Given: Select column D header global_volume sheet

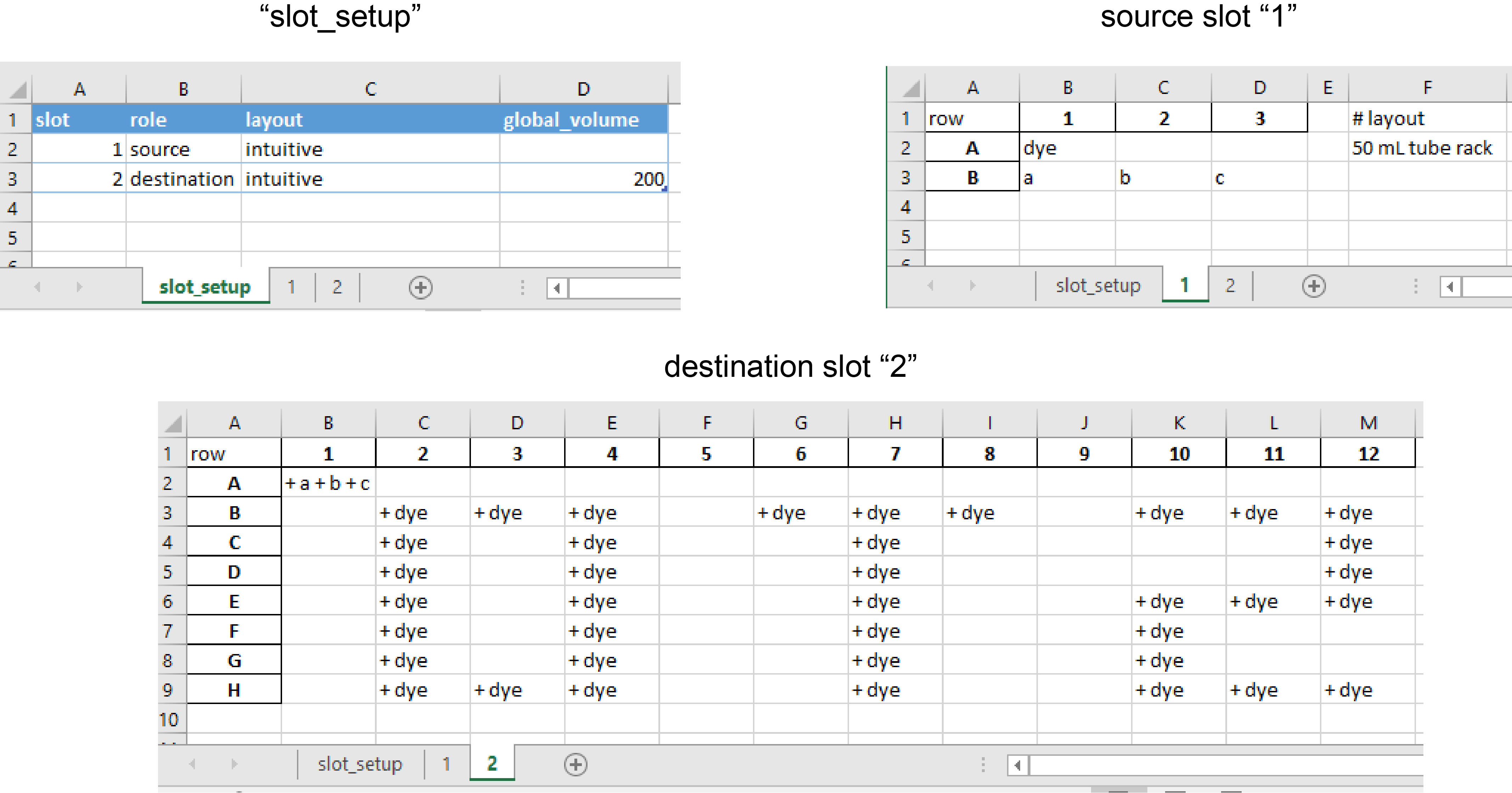Looking at the screenshot, I should coord(584,89).
